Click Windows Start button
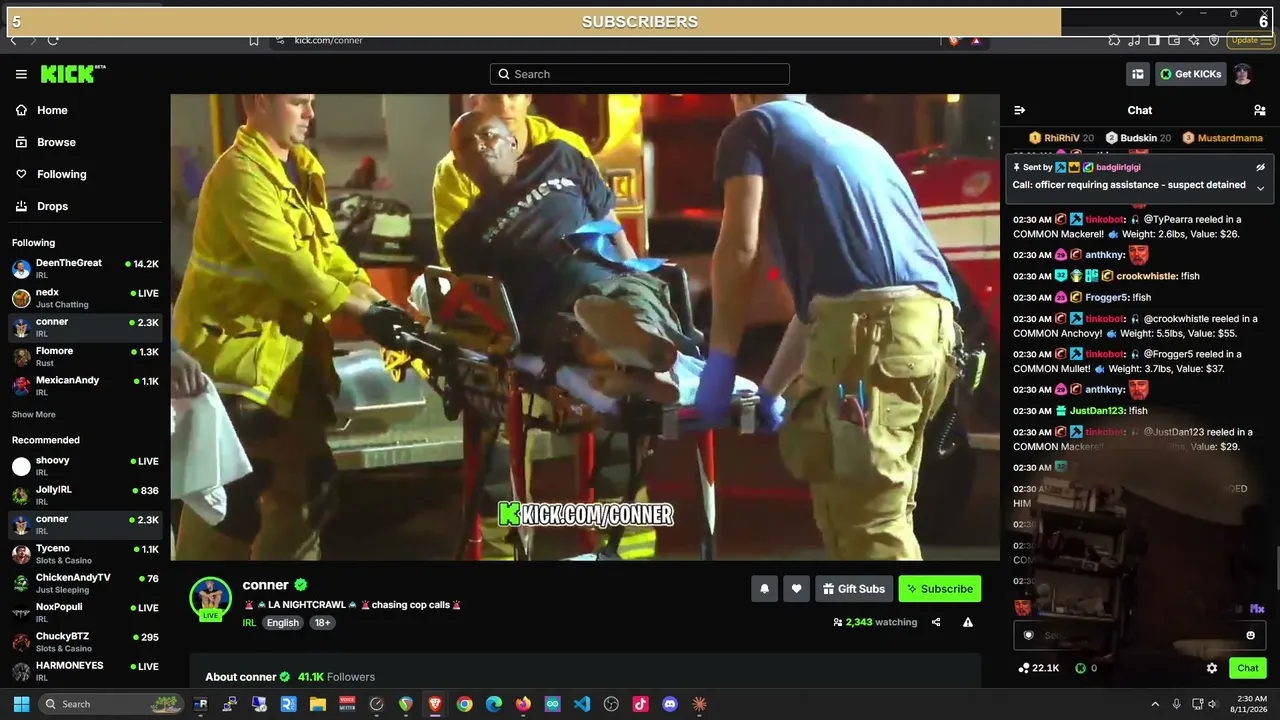The image size is (1280, 720). (x=21, y=704)
